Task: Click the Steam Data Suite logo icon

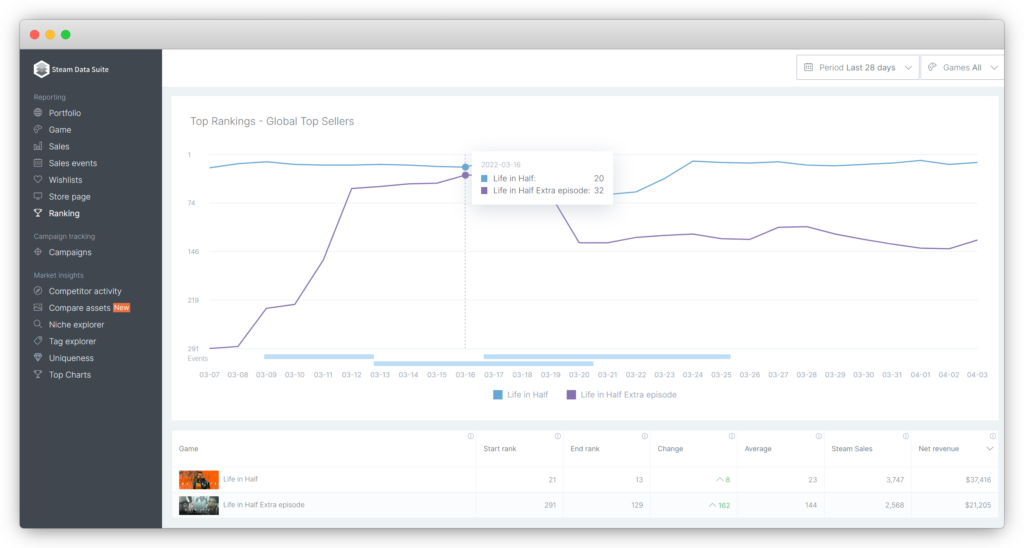Action: point(41,69)
